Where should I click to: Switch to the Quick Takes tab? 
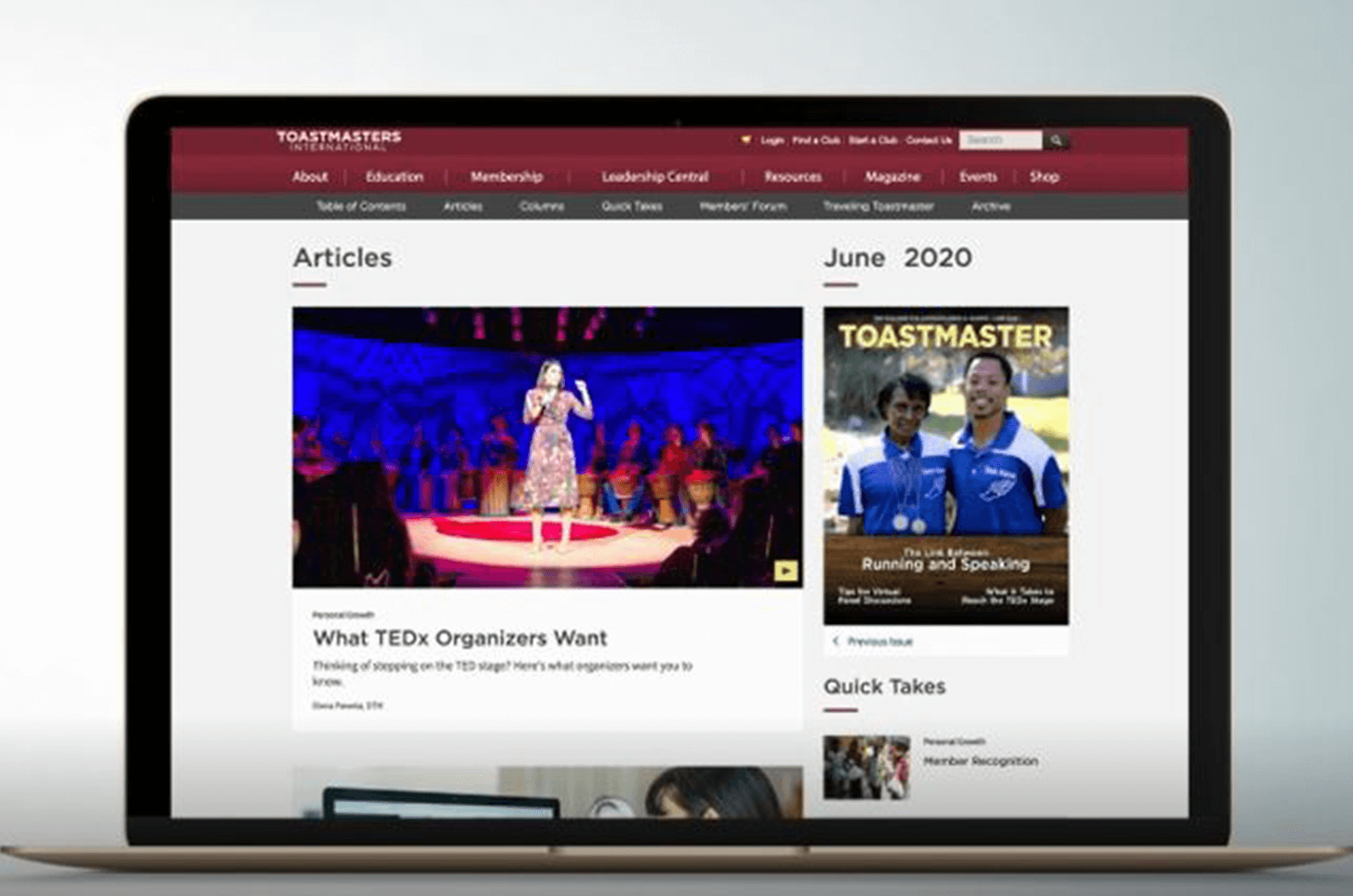point(632,206)
